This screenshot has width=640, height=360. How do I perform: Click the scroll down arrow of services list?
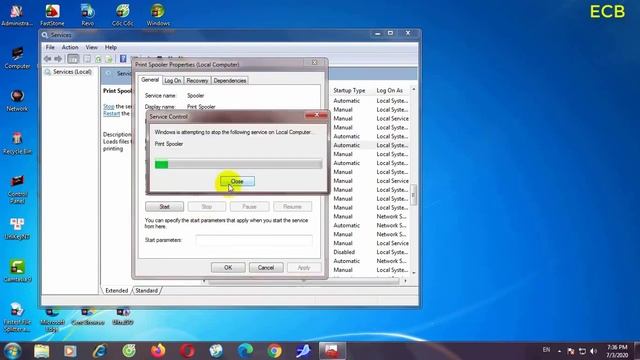(x=413, y=273)
